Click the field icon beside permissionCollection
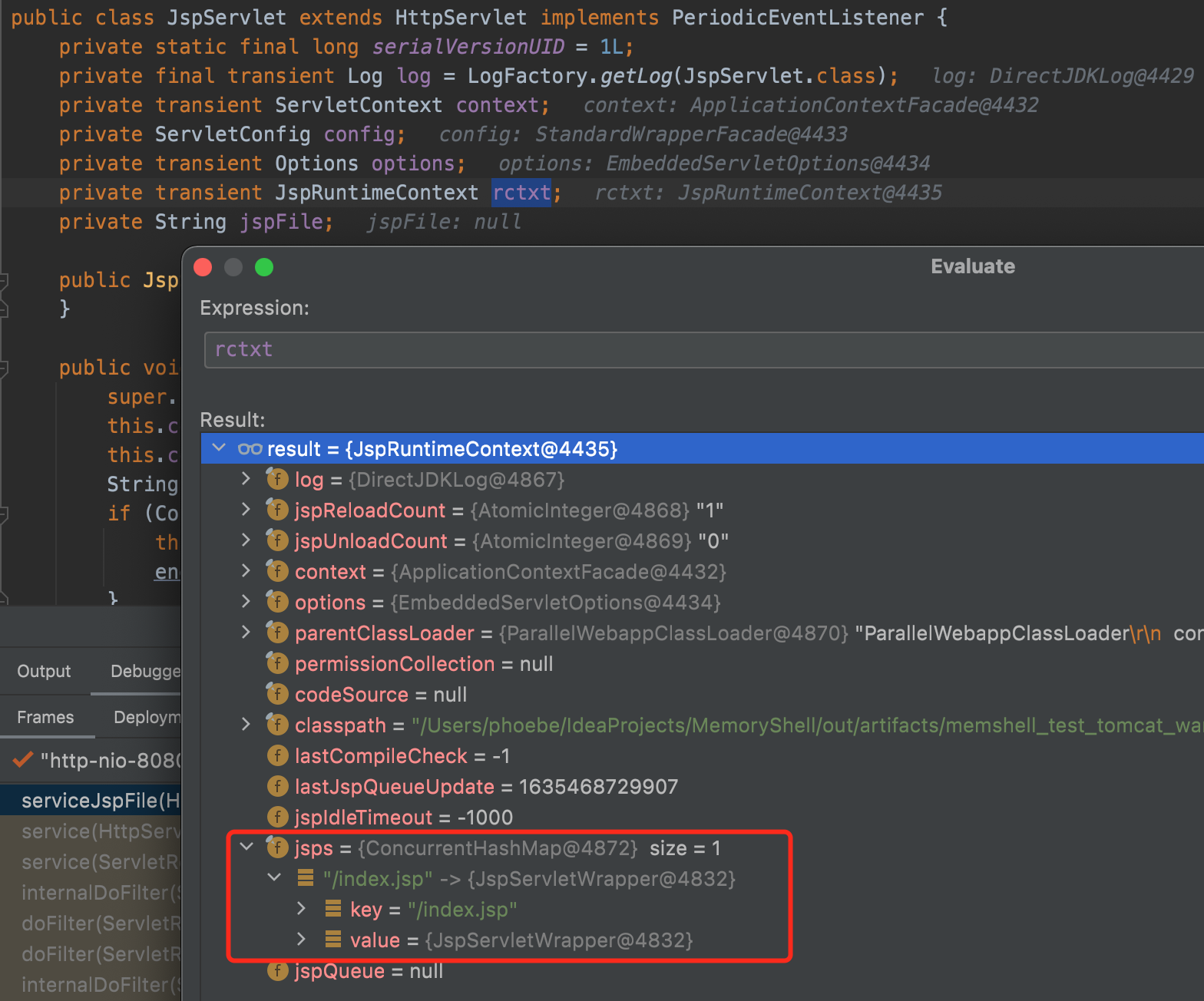Viewport: 1204px width, 1001px height. pos(277,663)
